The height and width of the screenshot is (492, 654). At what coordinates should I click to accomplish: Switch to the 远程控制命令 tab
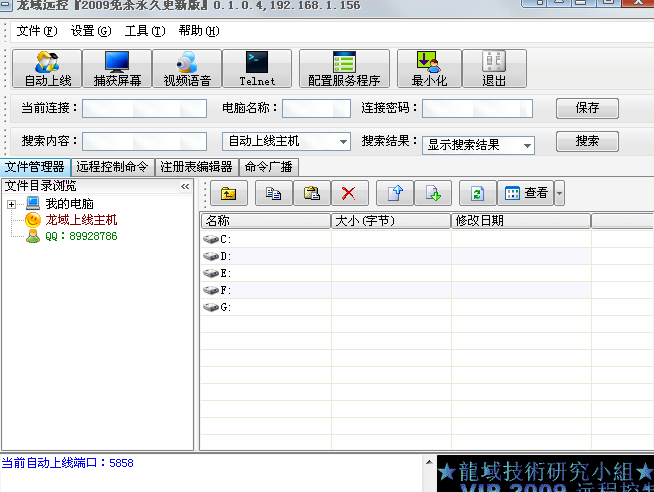tap(113, 167)
